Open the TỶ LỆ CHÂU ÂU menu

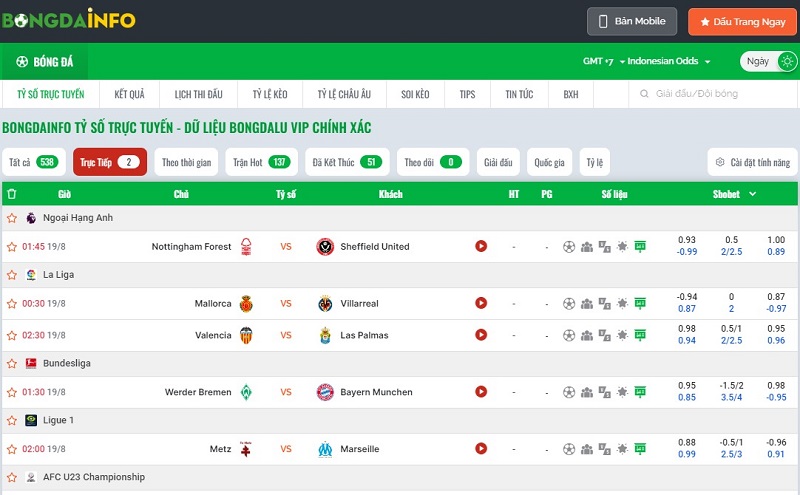click(344, 94)
